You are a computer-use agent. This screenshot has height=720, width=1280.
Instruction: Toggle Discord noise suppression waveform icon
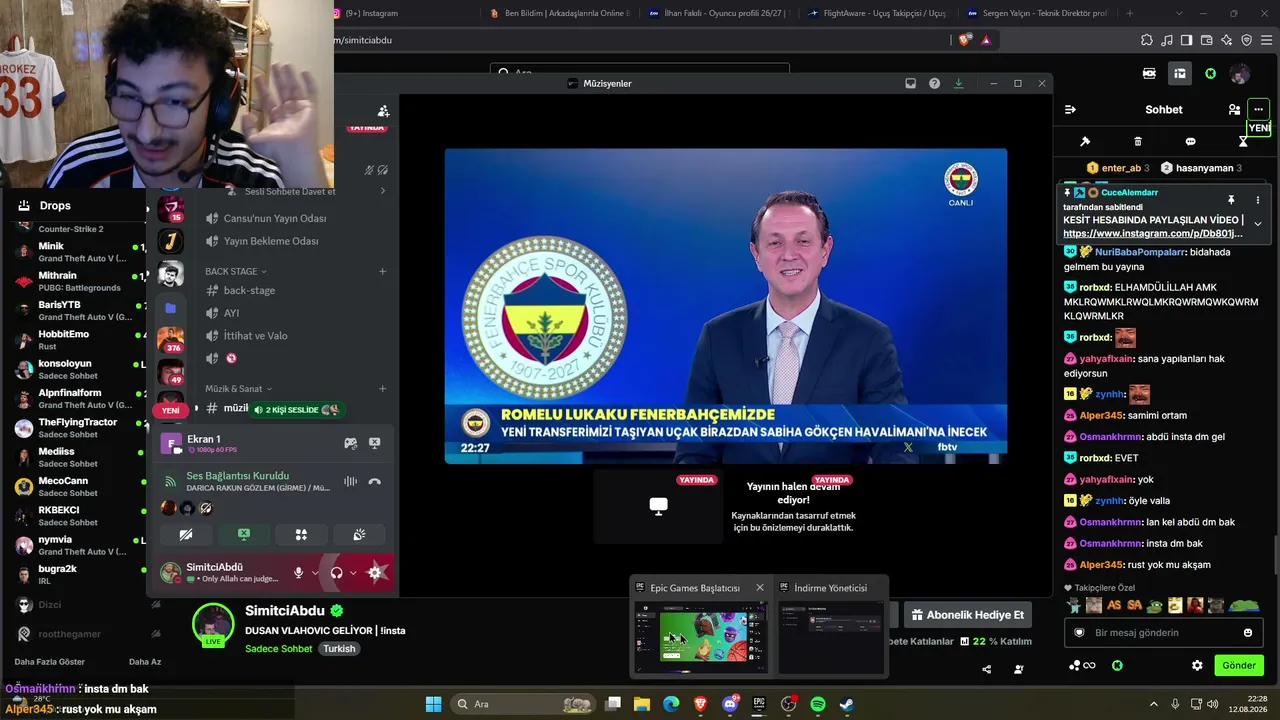tap(350, 482)
